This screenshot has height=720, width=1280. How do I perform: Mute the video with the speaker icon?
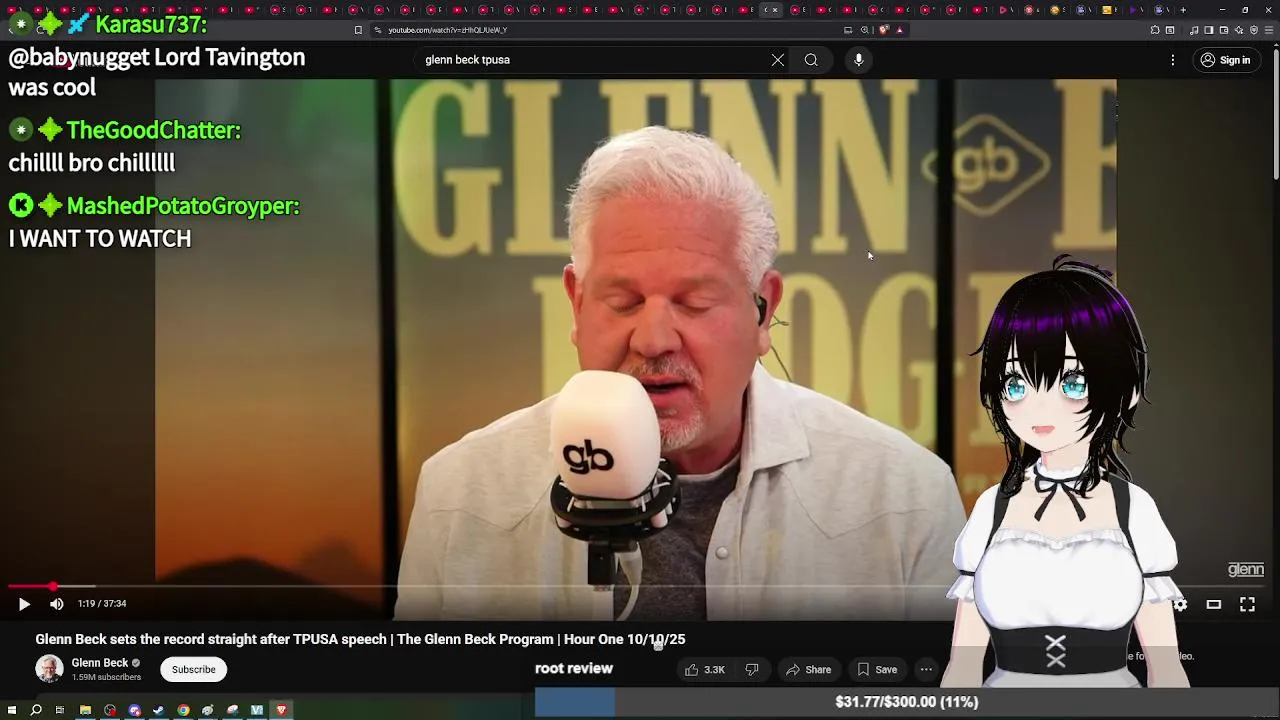tap(57, 604)
